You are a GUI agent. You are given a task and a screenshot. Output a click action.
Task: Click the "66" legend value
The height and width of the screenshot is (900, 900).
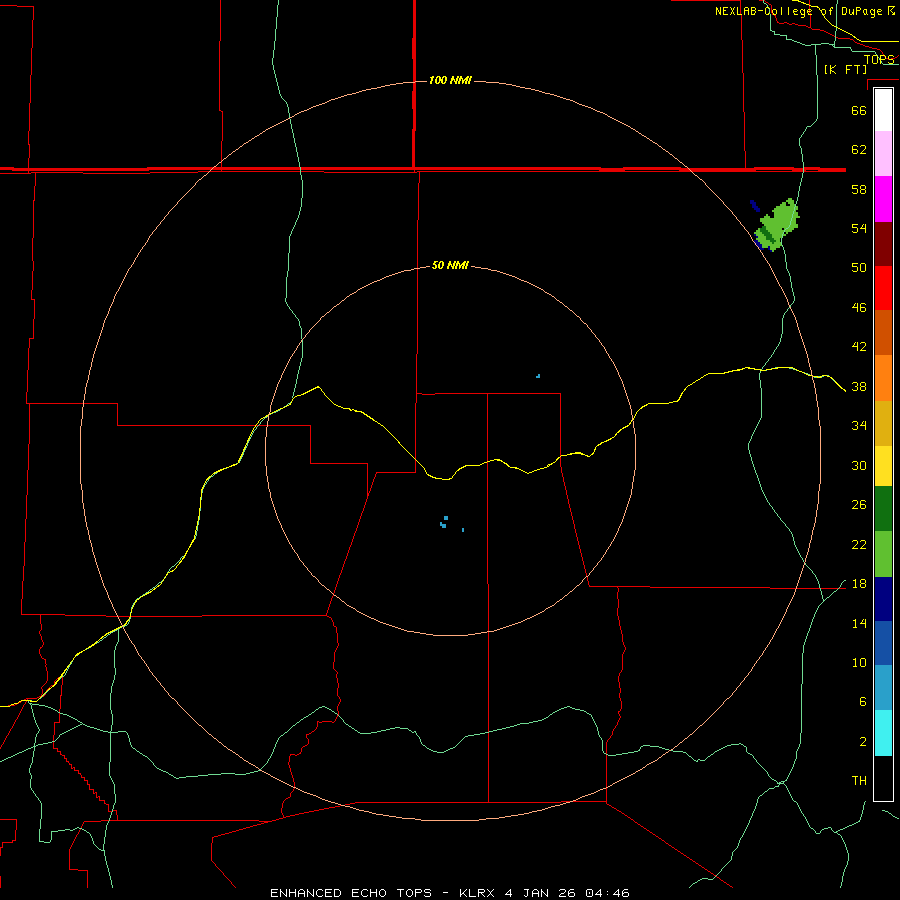[859, 110]
